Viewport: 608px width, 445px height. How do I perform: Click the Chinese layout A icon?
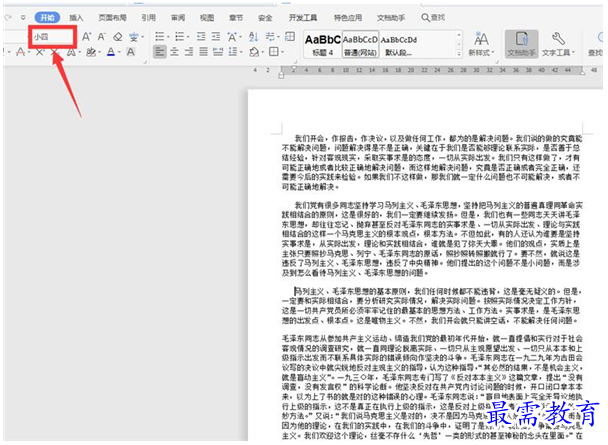232,37
